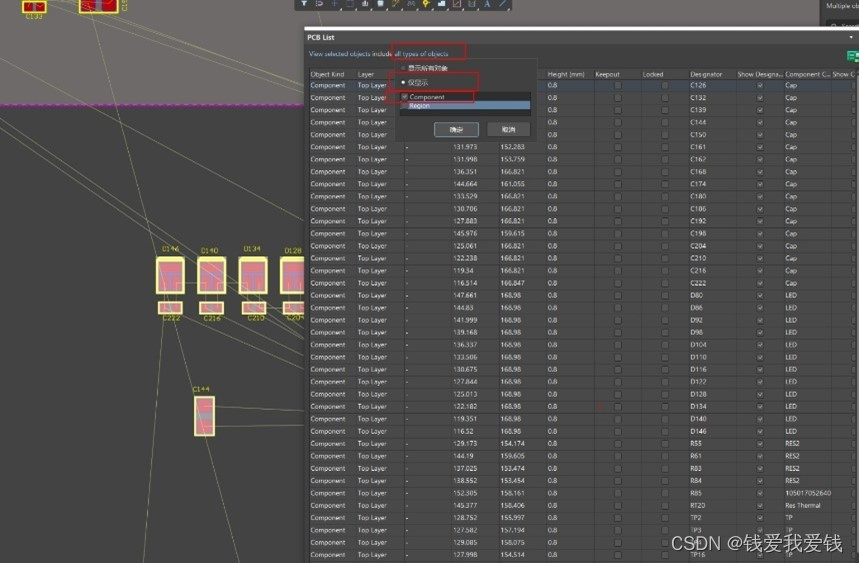Toggle the Component checkbox in filter popup
The image size is (859, 563).
pyautogui.click(x=405, y=97)
